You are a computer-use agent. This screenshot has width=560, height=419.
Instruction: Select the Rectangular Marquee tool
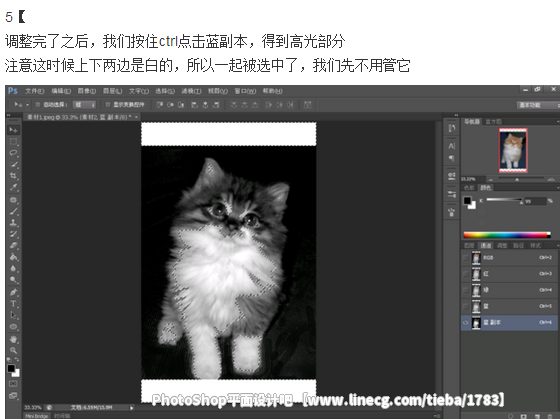(14, 141)
